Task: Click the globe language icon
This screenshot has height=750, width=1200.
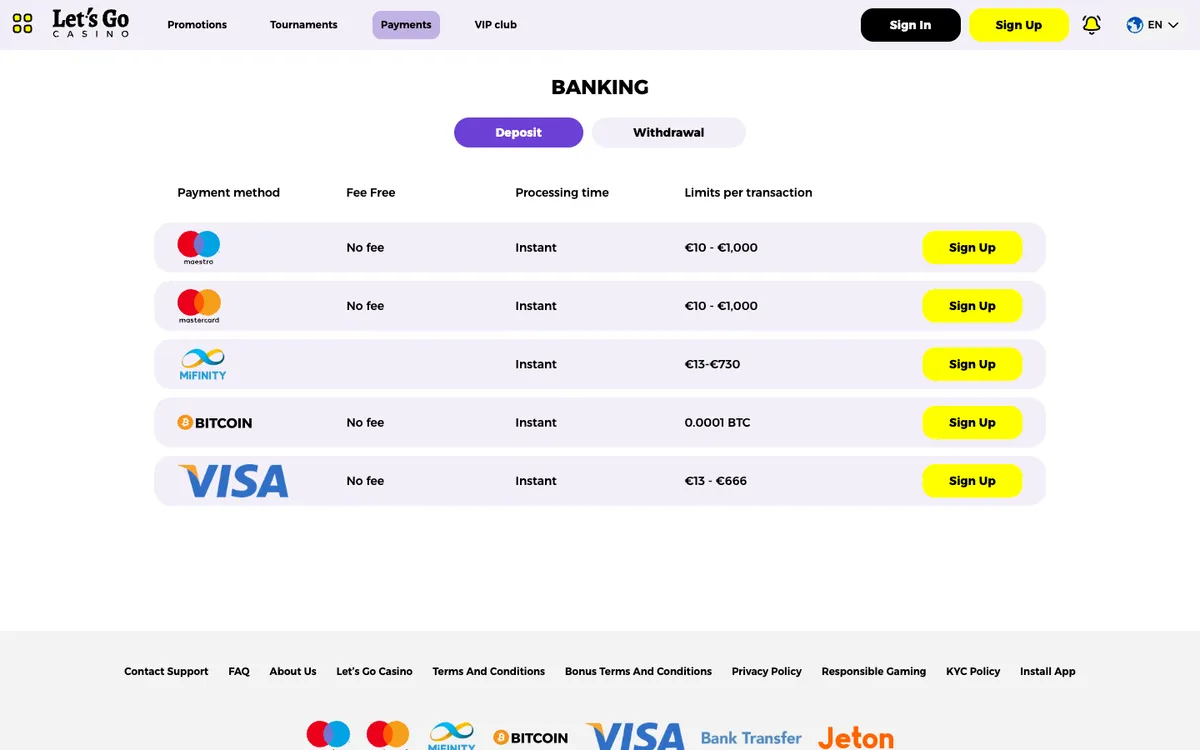Action: (x=1134, y=25)
